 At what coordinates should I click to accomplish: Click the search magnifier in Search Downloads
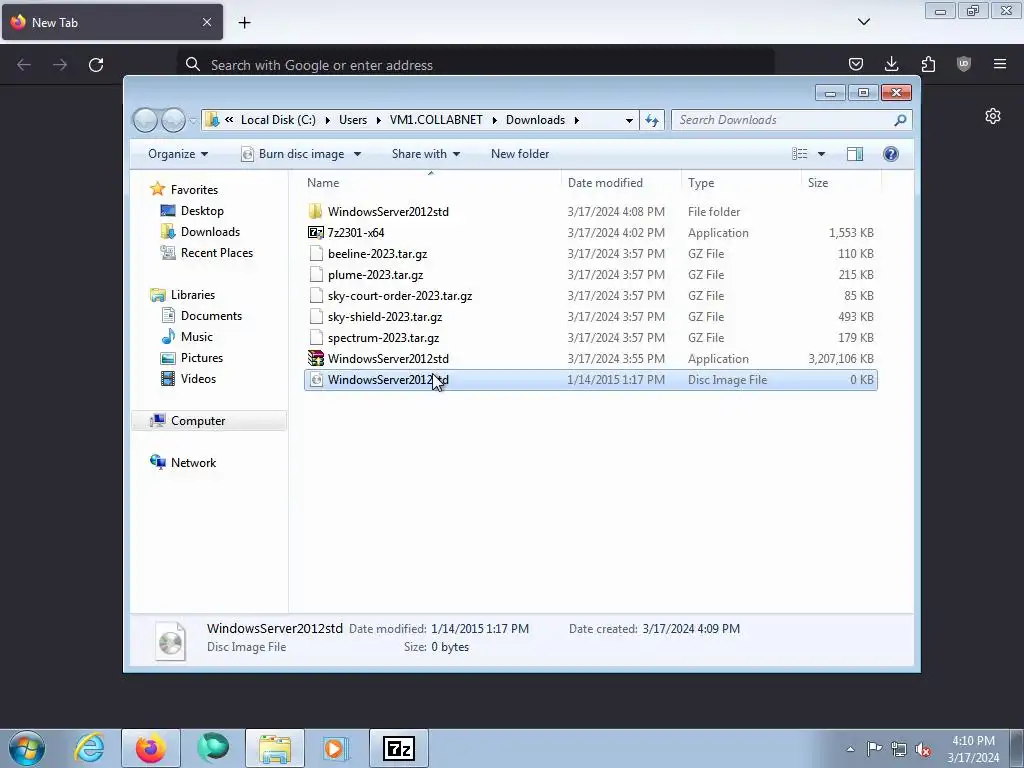900,120
